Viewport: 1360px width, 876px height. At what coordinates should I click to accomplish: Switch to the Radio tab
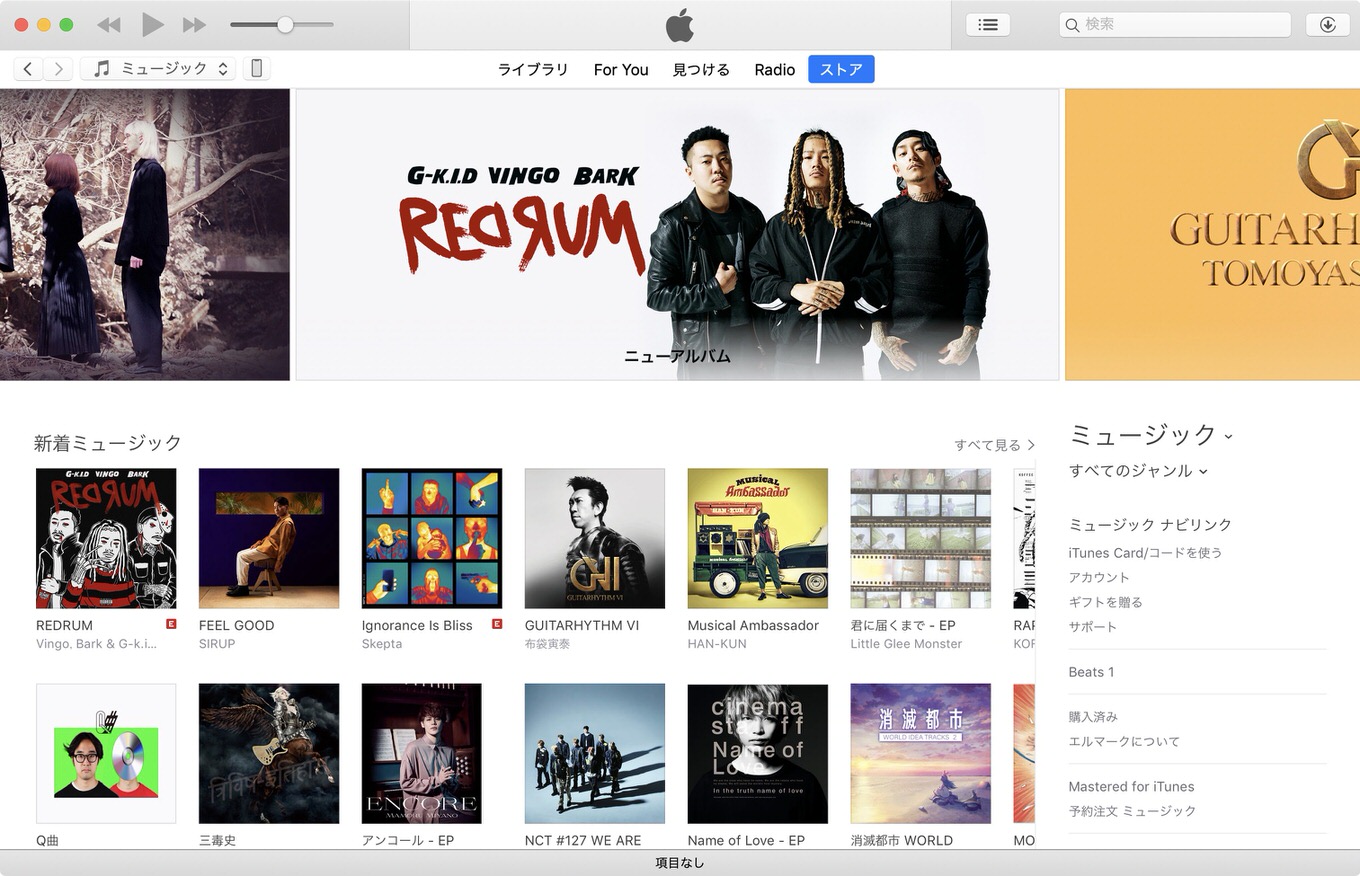tap(775, 70)
